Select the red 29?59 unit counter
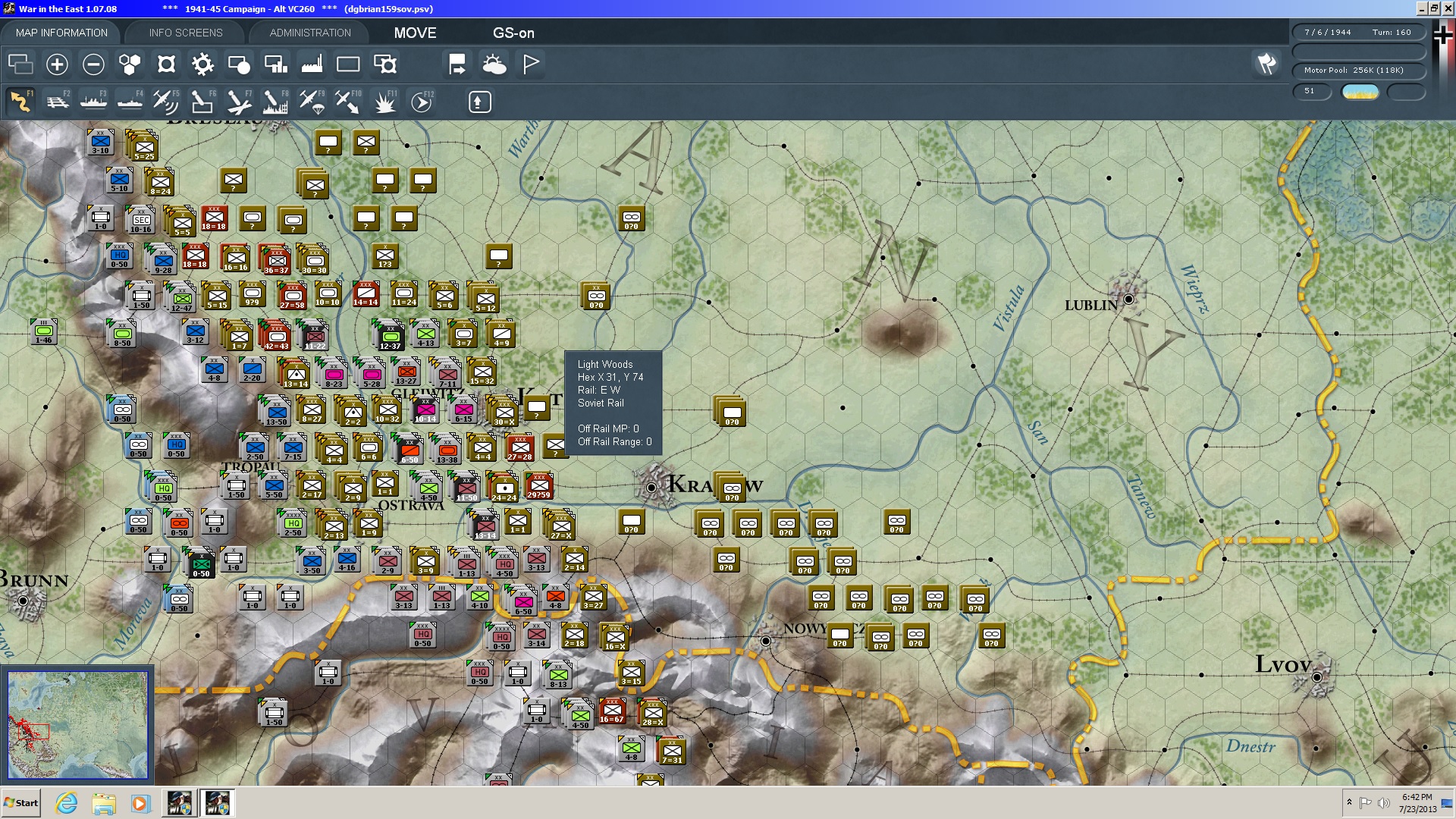Screen dimensions: 1456x819 (539, 487)
